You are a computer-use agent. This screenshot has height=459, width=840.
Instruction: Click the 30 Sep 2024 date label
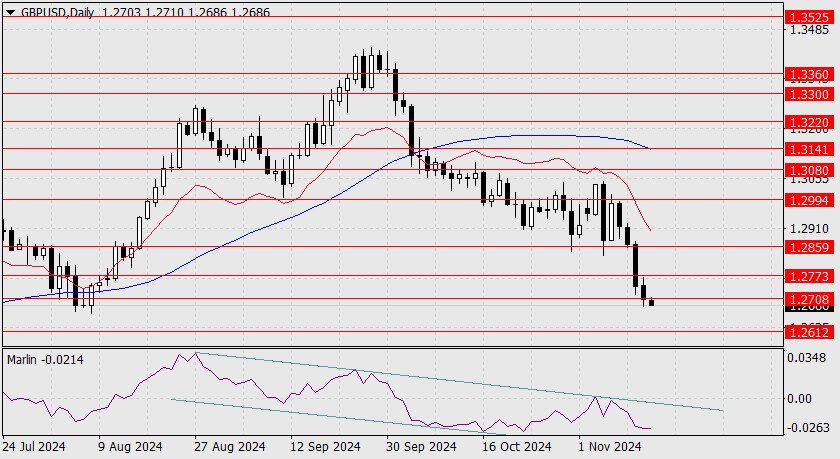(x=421, y=446)
